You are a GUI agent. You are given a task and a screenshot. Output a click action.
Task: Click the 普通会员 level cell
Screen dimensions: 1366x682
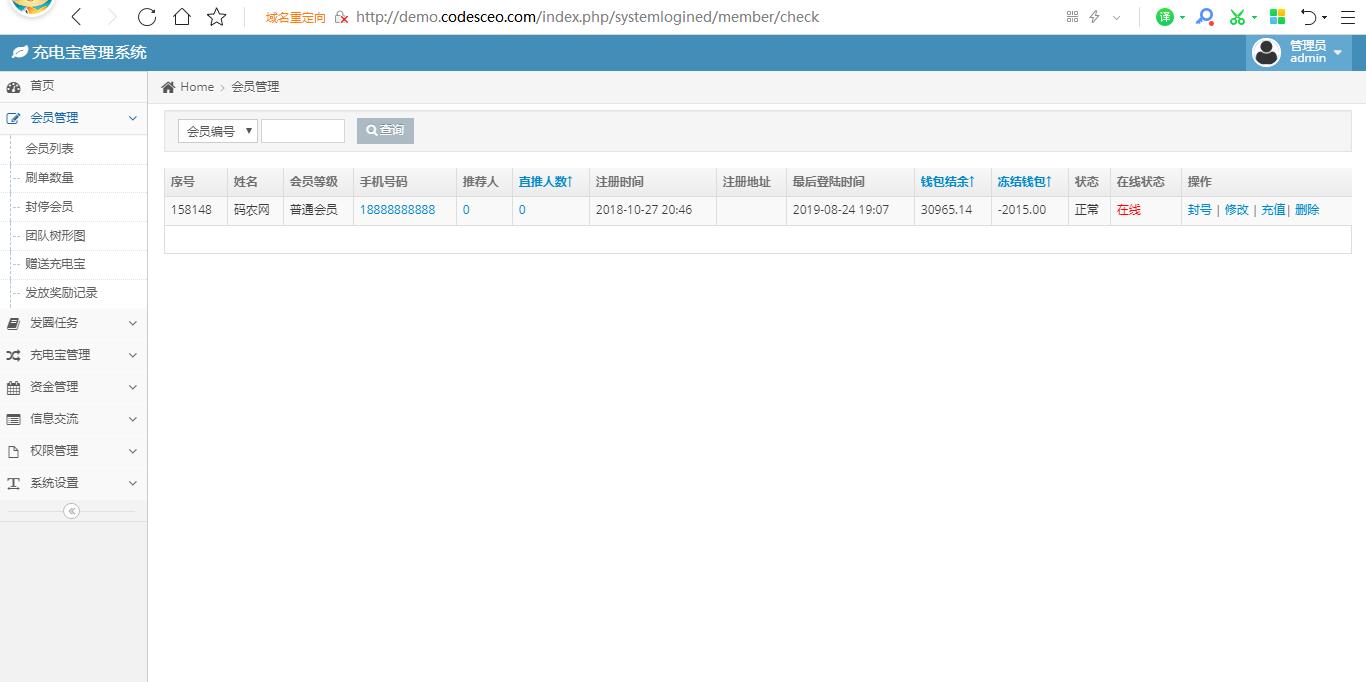coord(314,210)
